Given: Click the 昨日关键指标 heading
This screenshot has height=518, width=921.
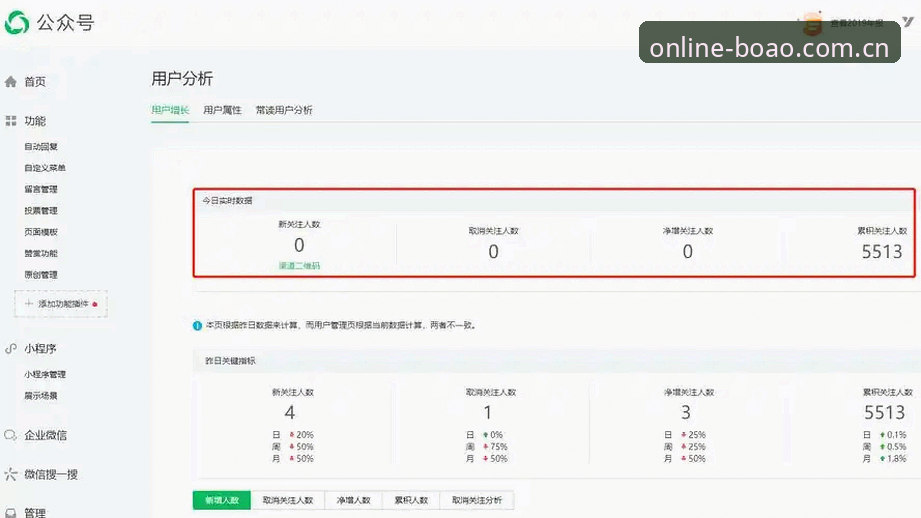Looking at the screenshot, I should (x=230, y=361).
